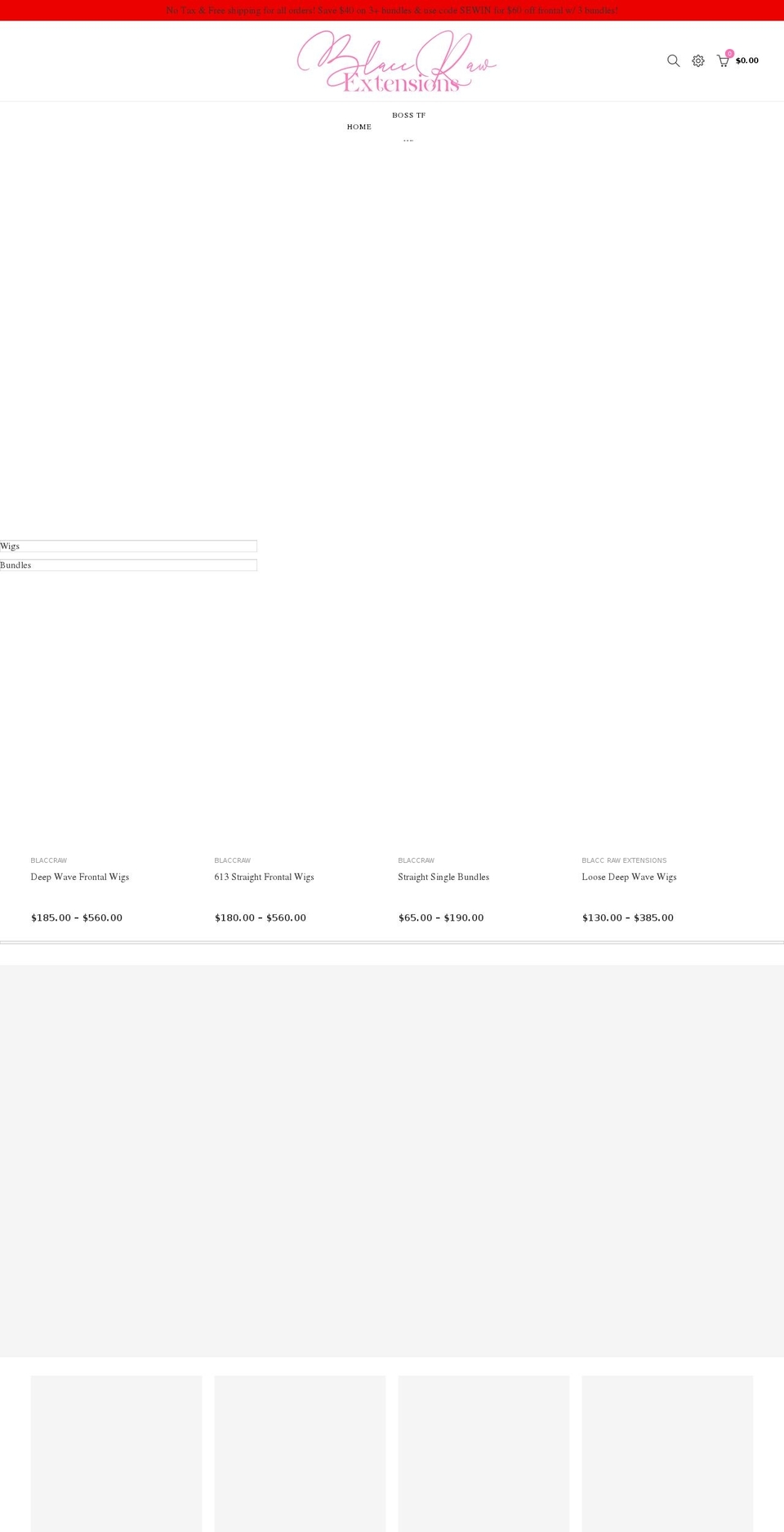Click the Blacc Raw Extensions logo
The width and height of the screenshot is (784, 1532).
click(x=397, y=61)
